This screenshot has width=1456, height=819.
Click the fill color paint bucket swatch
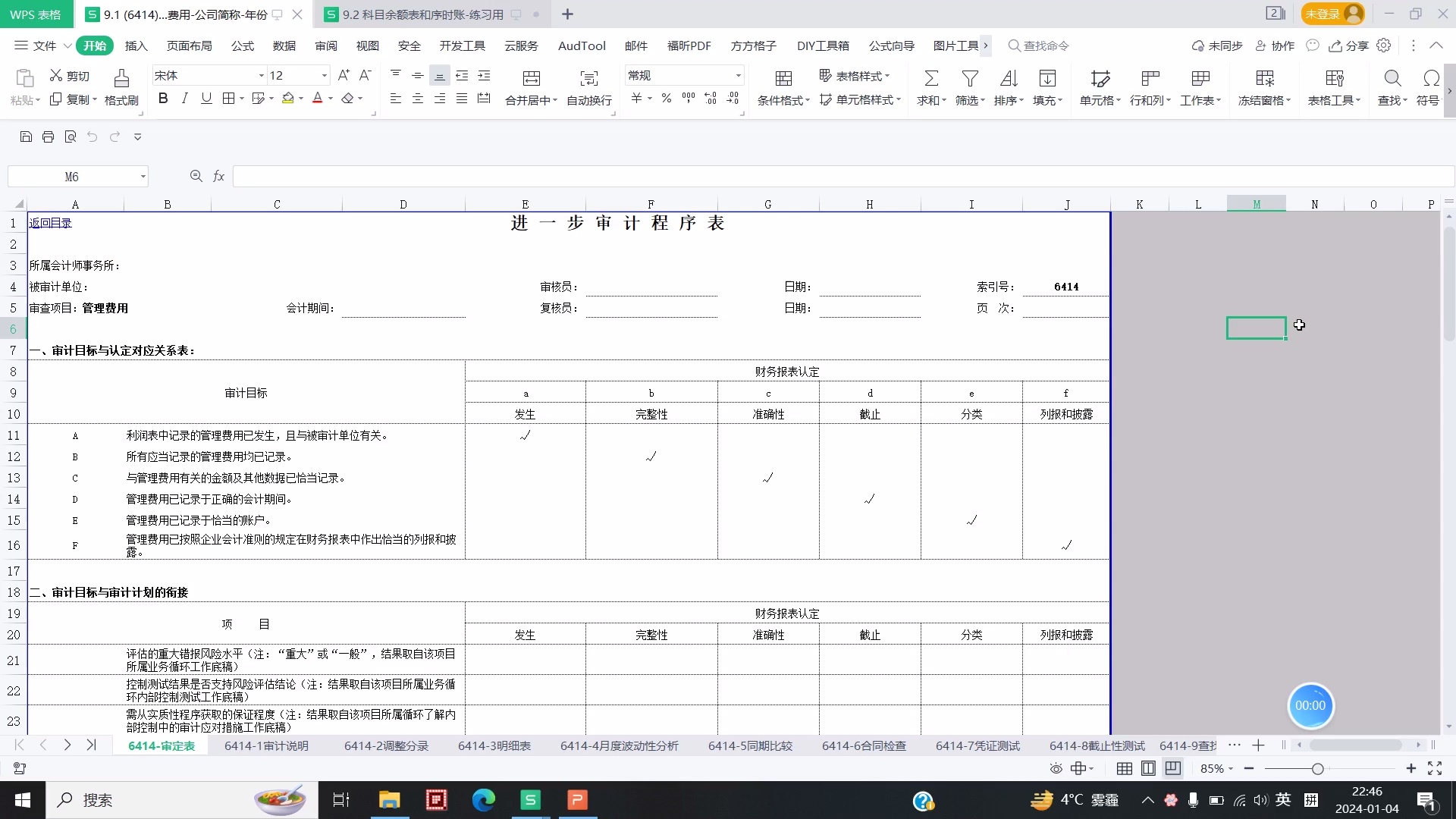[287, 99]
